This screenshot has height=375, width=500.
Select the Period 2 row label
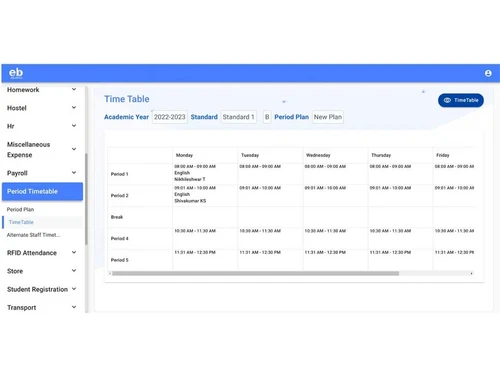[119, 196]
